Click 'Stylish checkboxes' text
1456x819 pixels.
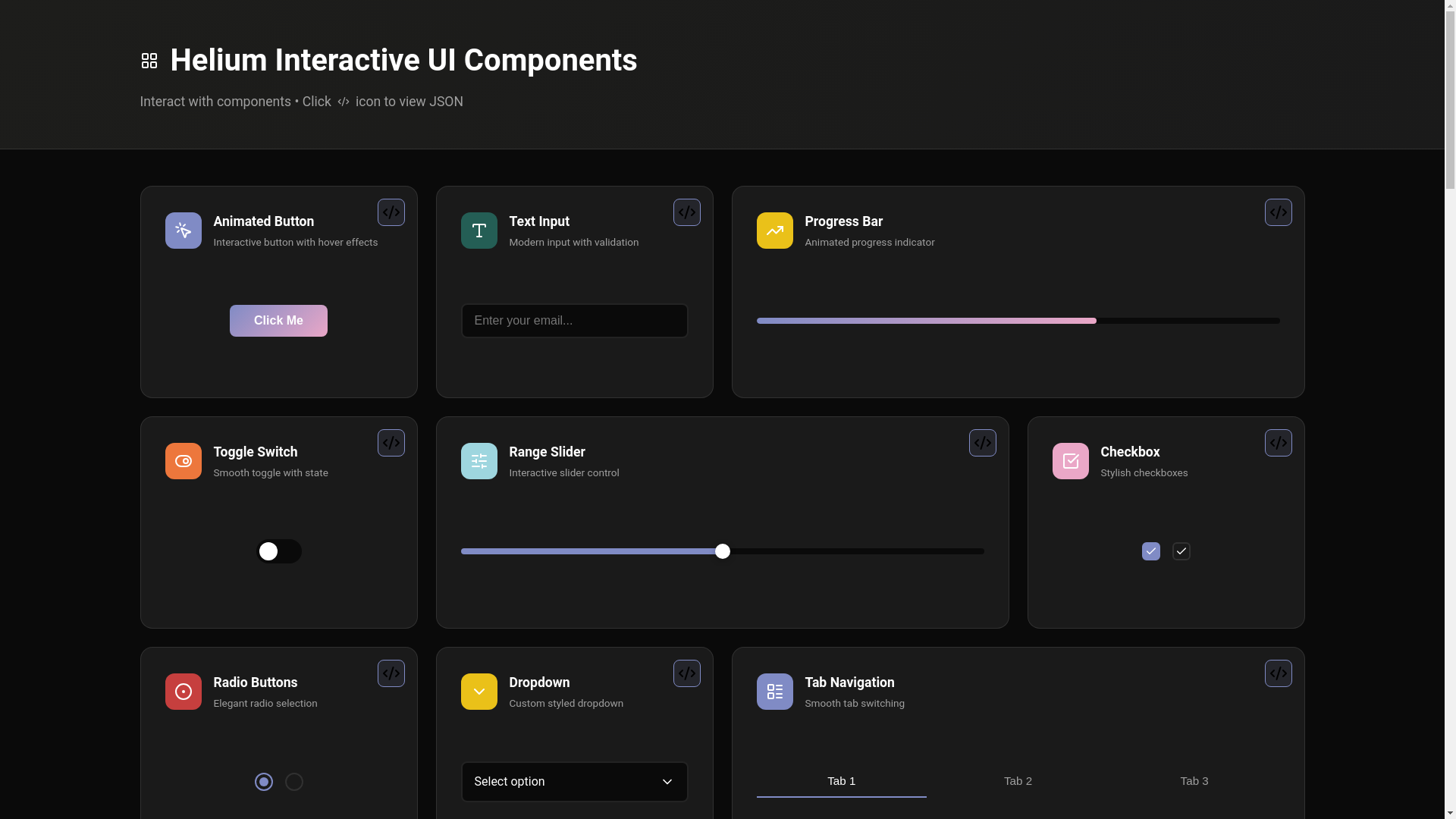(x=1144, y=473)
